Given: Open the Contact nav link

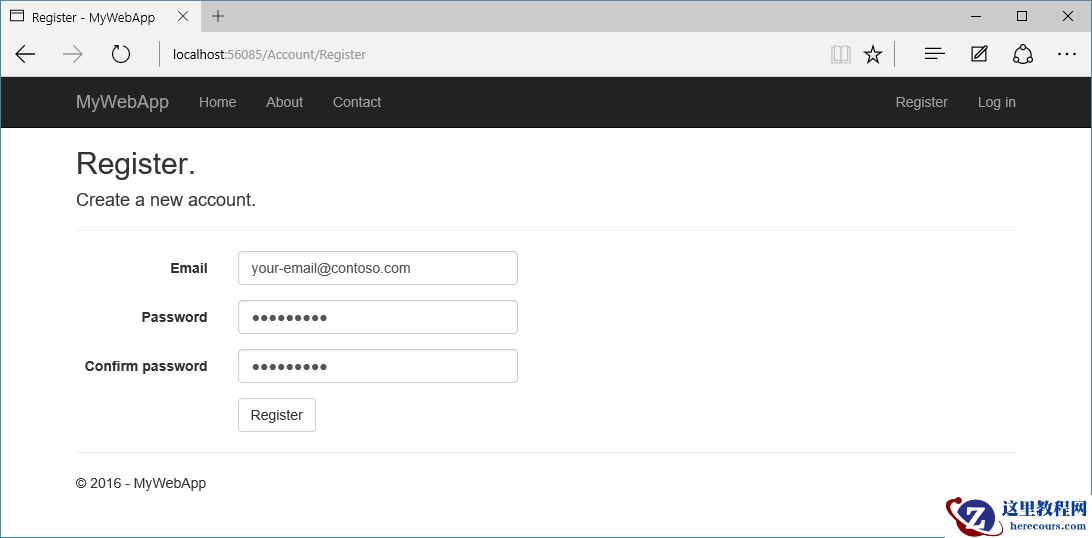Looking at the screenshot, I should [x=357, y=102].
